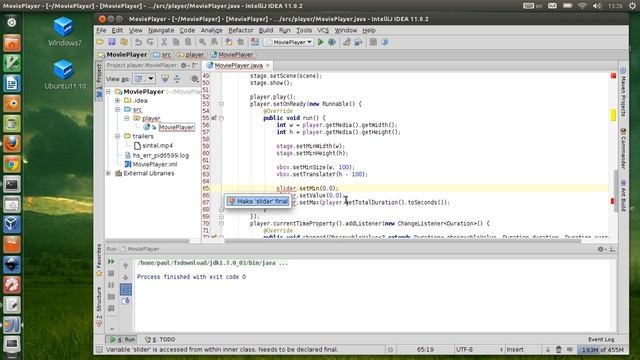Open the Replace toolbar icon

pyautogui.click(x=214, y=42)
